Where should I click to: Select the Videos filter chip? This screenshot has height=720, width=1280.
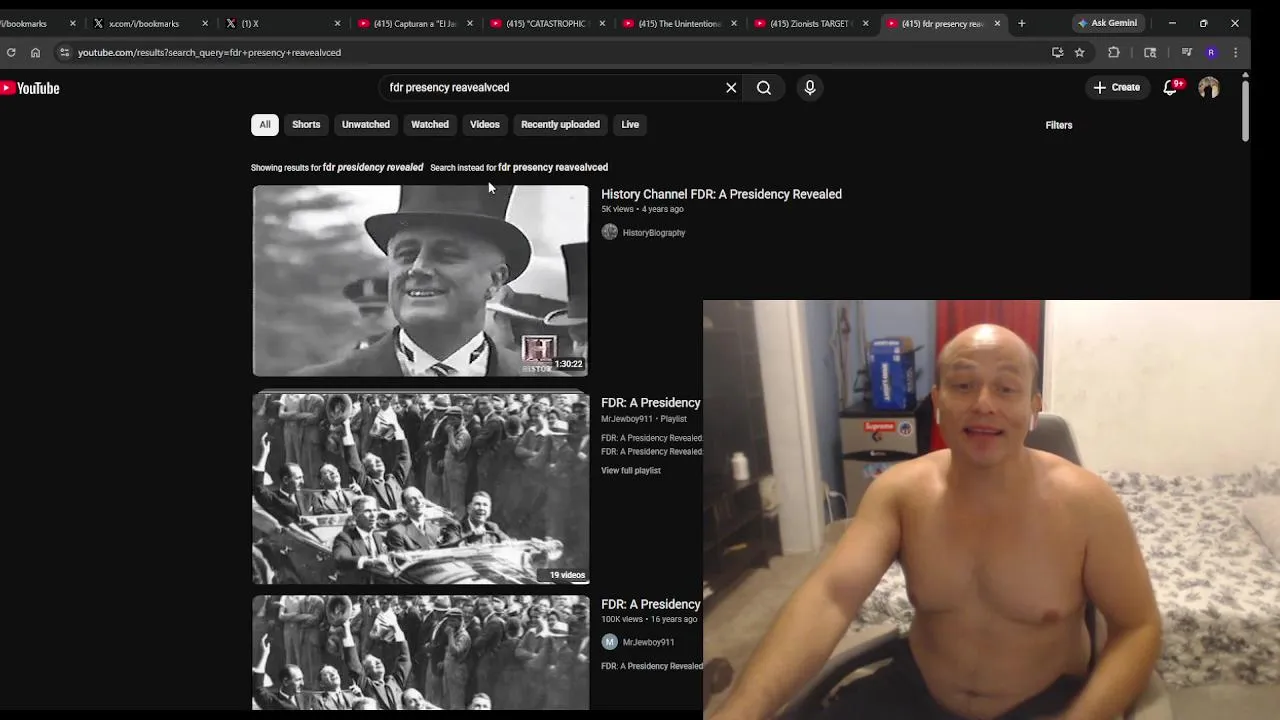[485, 124]
